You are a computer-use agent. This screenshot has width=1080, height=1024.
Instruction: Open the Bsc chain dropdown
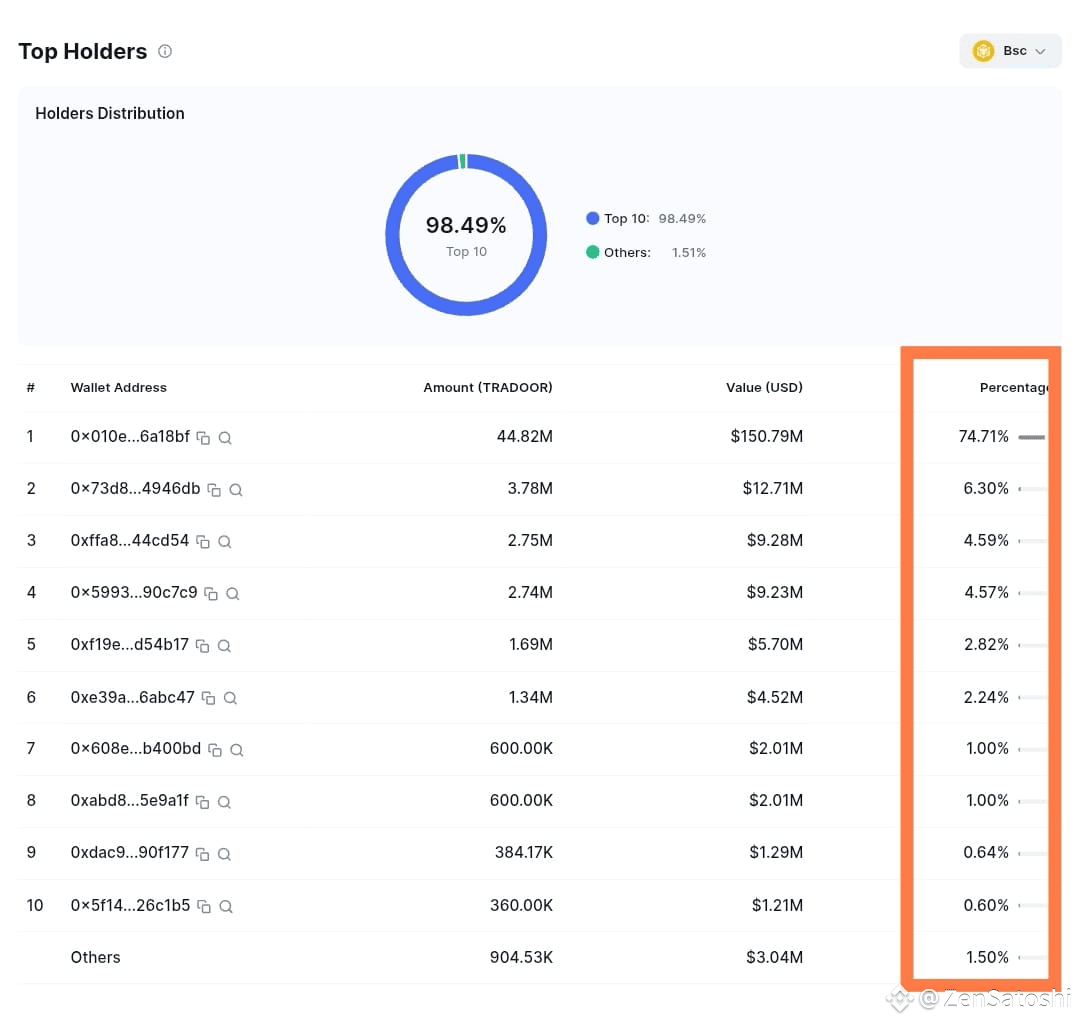pyautogui.click(x=1010, y=51)
